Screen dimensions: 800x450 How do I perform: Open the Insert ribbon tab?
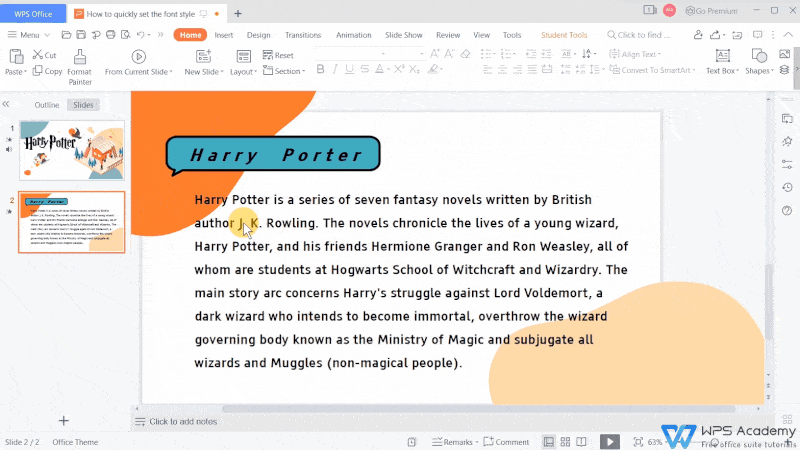pyautogui.click(x=223, y=35)
